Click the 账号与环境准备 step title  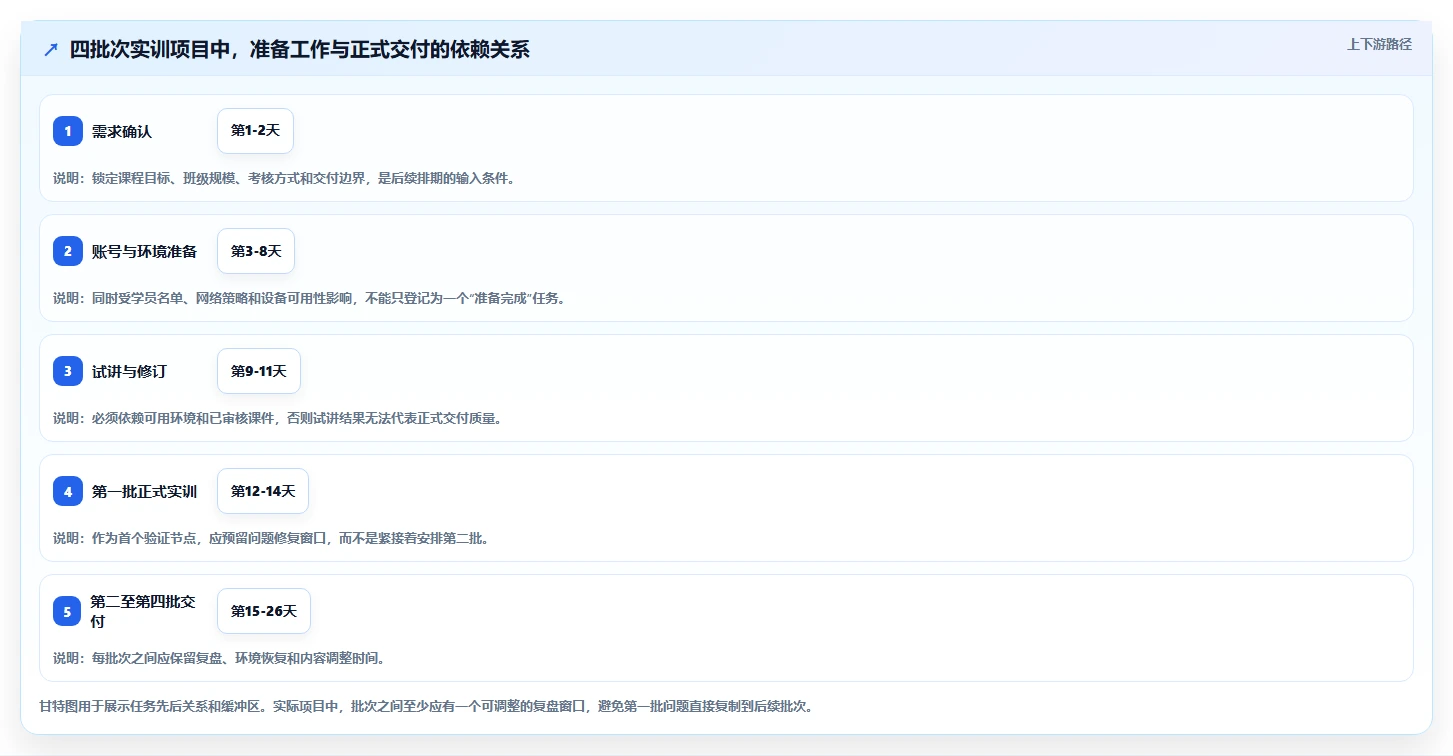point(144,252)
